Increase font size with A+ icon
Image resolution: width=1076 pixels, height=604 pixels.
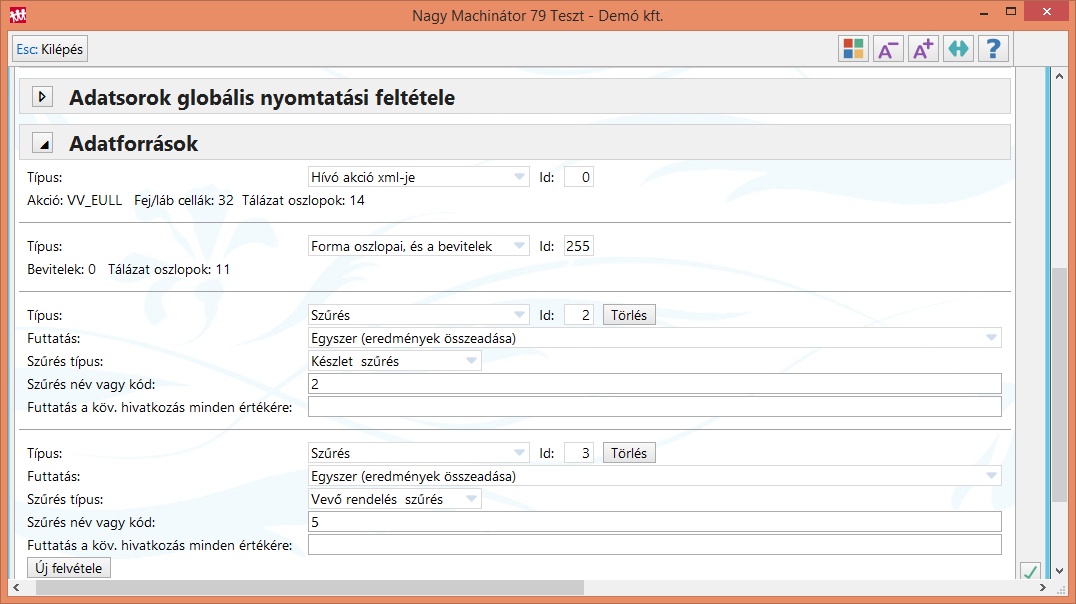tap(923, 49)
